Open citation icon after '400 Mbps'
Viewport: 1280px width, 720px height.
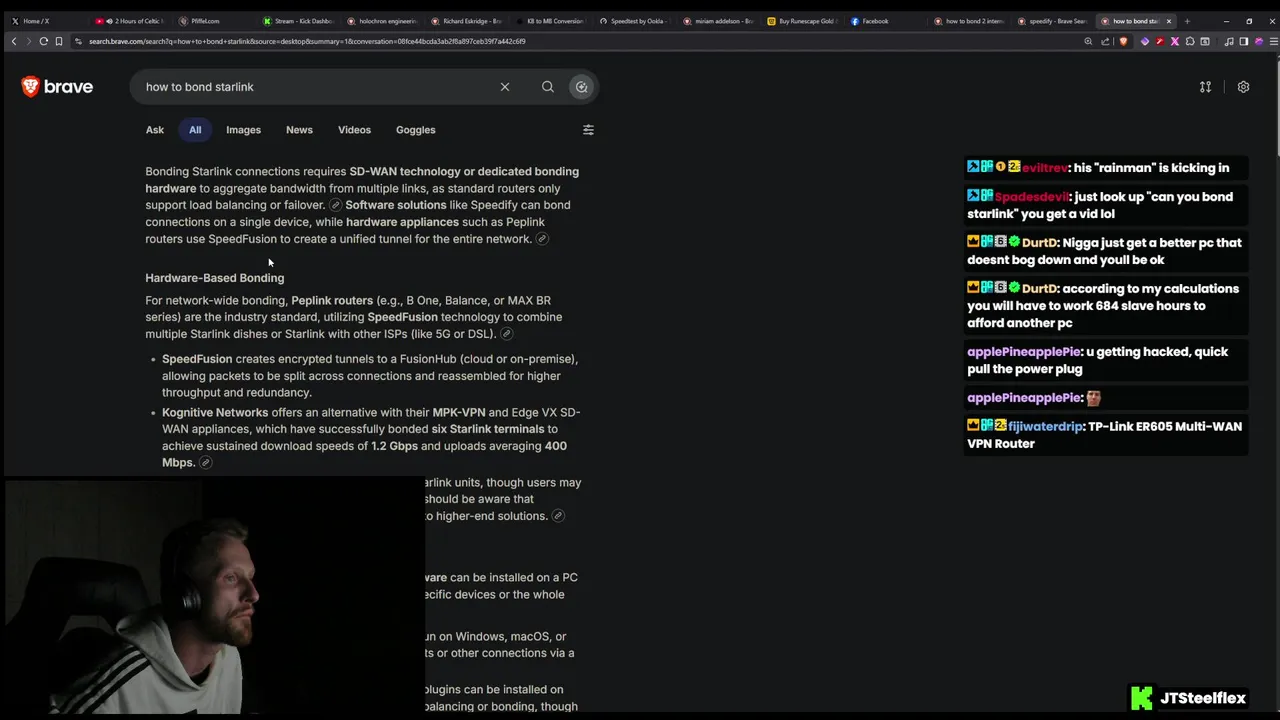point(206,463)
